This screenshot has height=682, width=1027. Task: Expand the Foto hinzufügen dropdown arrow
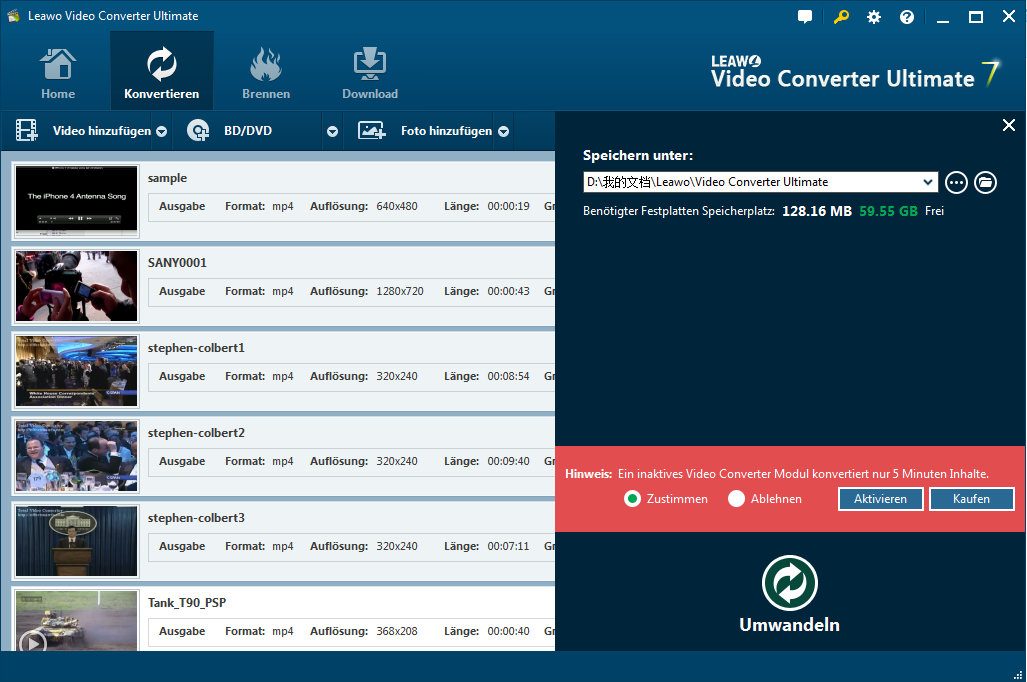tap(504, 132)
